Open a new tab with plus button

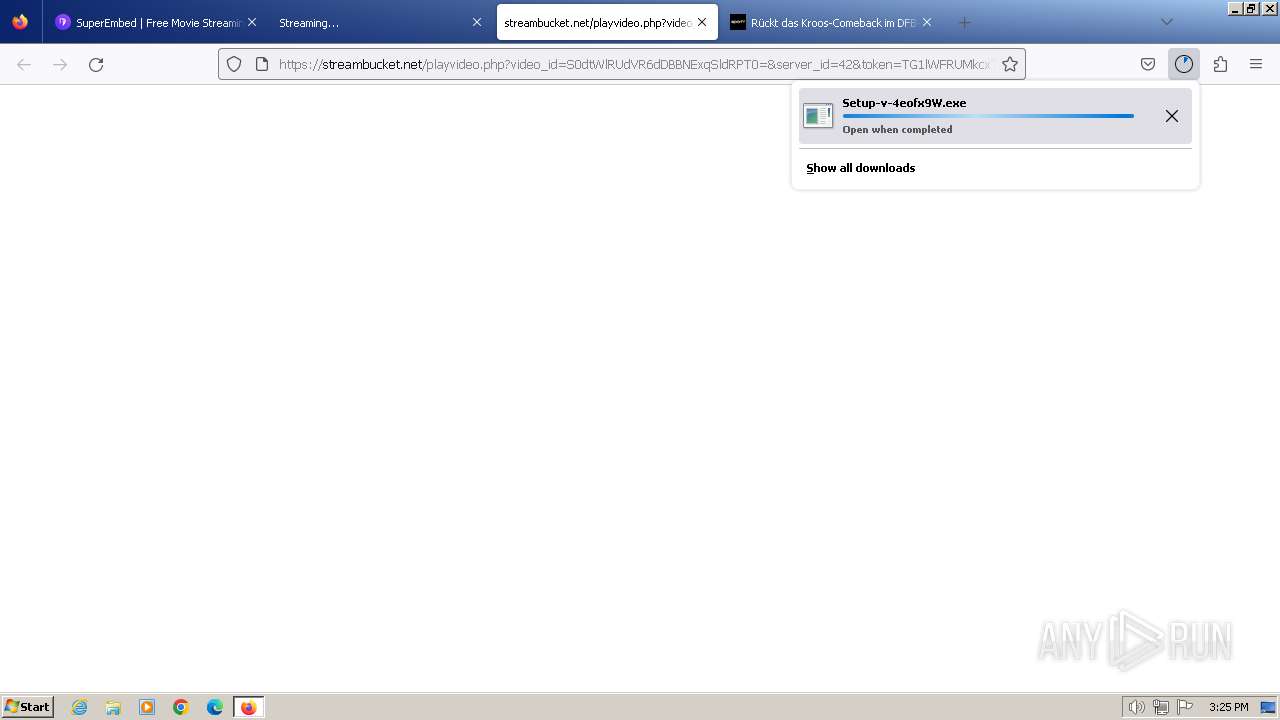tap(964, 22)
